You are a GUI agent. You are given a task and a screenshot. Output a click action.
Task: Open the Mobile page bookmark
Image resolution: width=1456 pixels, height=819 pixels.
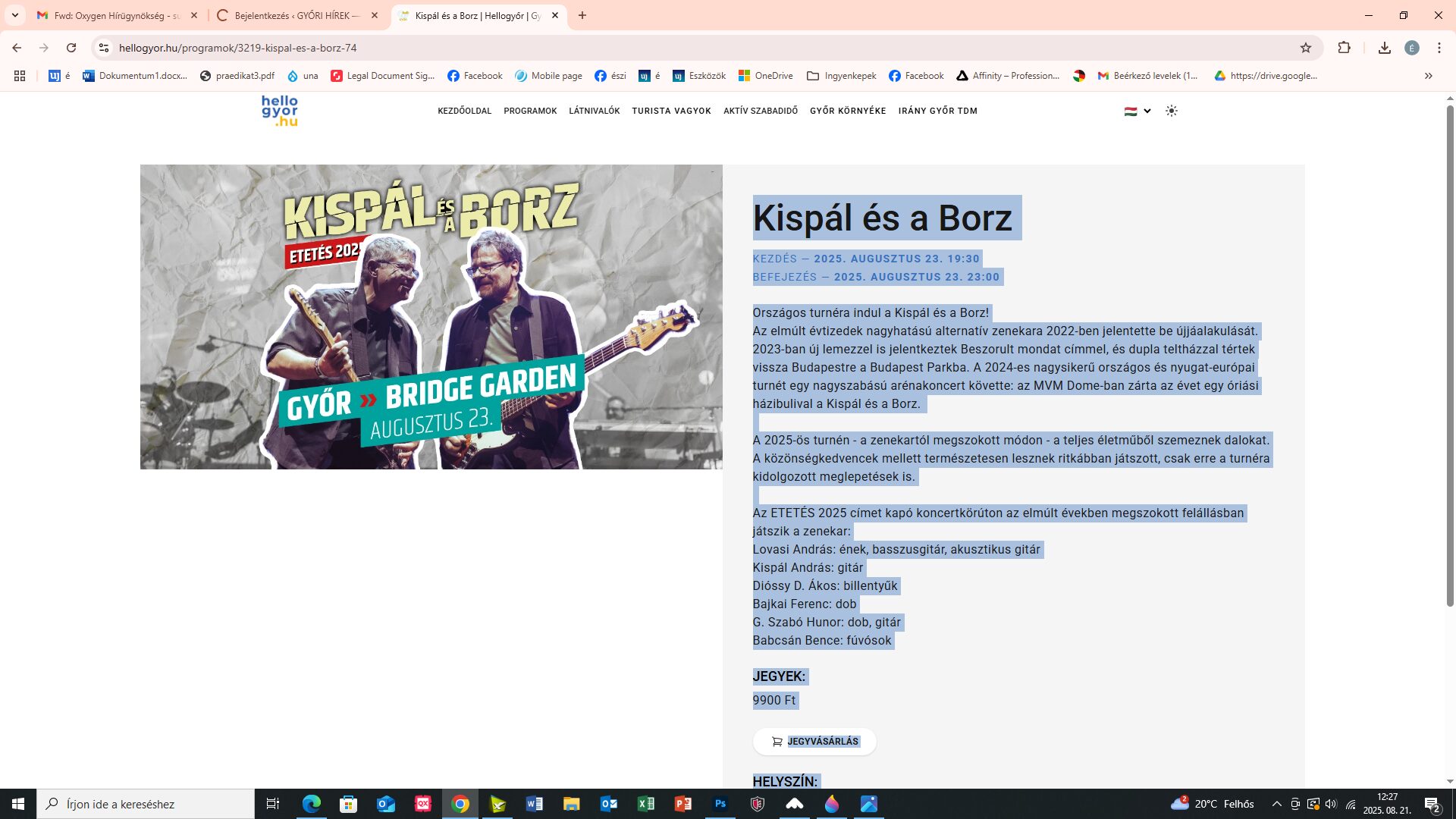tap(548, 76)
